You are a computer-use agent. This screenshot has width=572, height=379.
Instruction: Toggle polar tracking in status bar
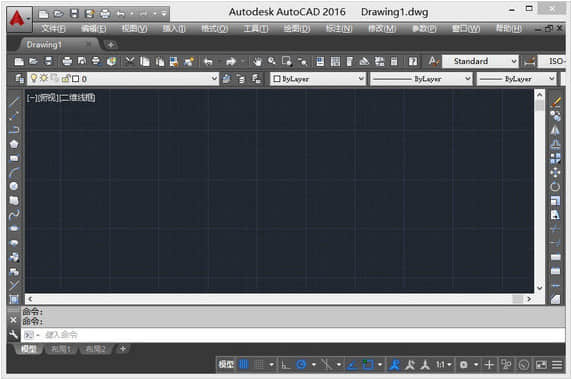click(x=301, y=364)
